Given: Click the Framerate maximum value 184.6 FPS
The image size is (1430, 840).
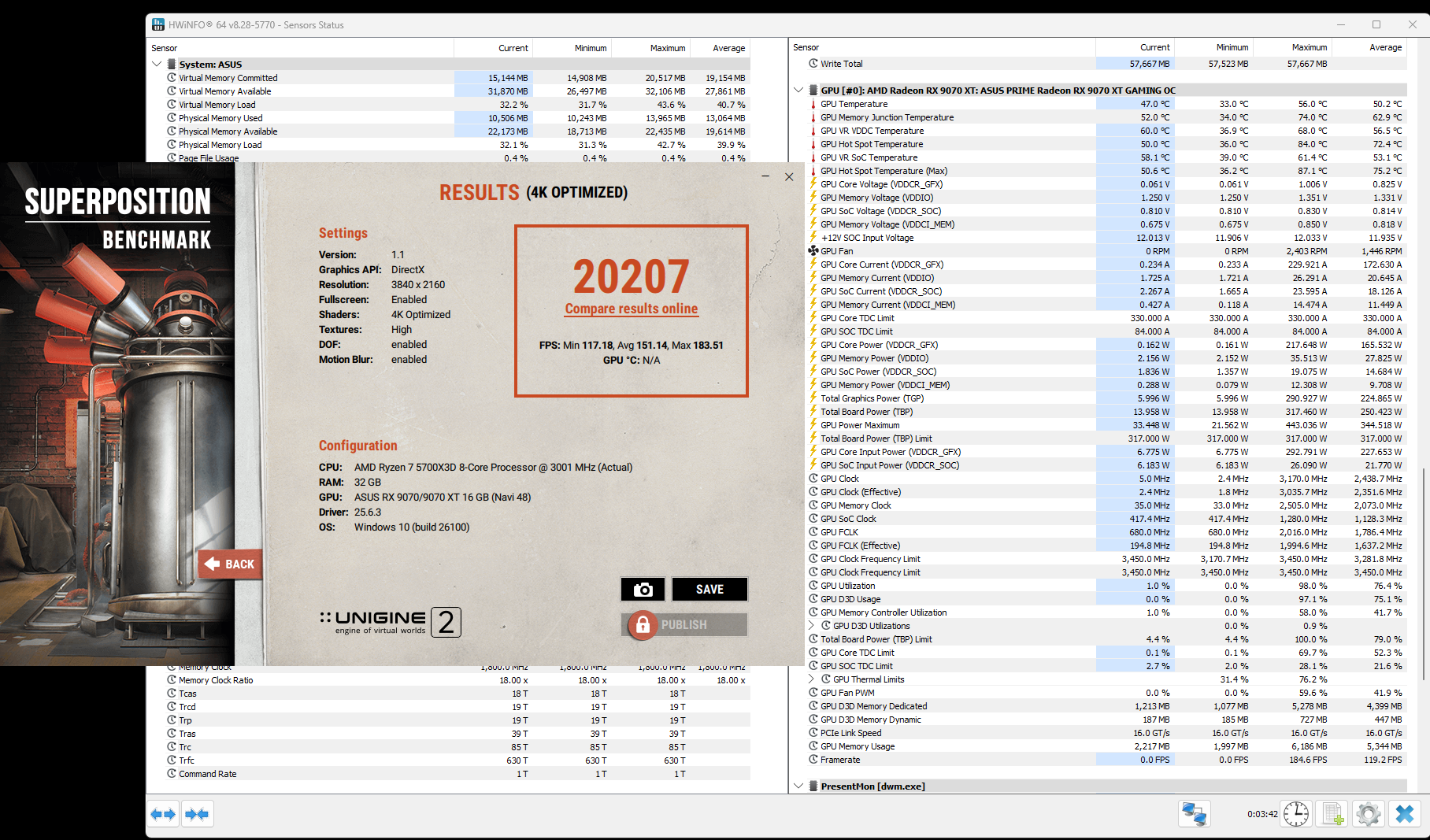Looking at the screenshot, I should [1308, 760].
